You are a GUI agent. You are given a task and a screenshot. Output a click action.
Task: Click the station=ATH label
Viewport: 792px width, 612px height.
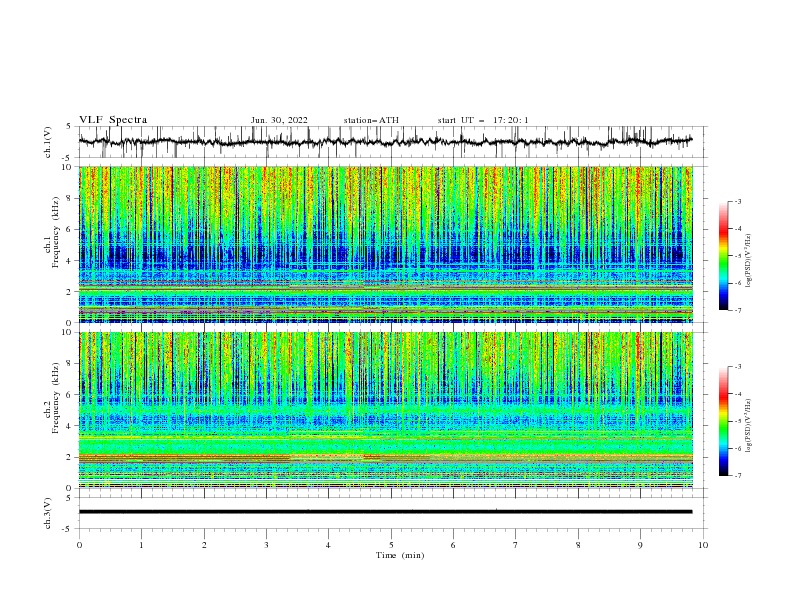[371, 120]
